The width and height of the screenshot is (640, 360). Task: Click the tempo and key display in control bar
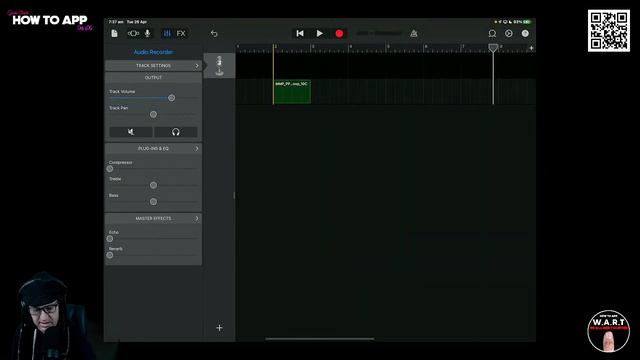379,33
